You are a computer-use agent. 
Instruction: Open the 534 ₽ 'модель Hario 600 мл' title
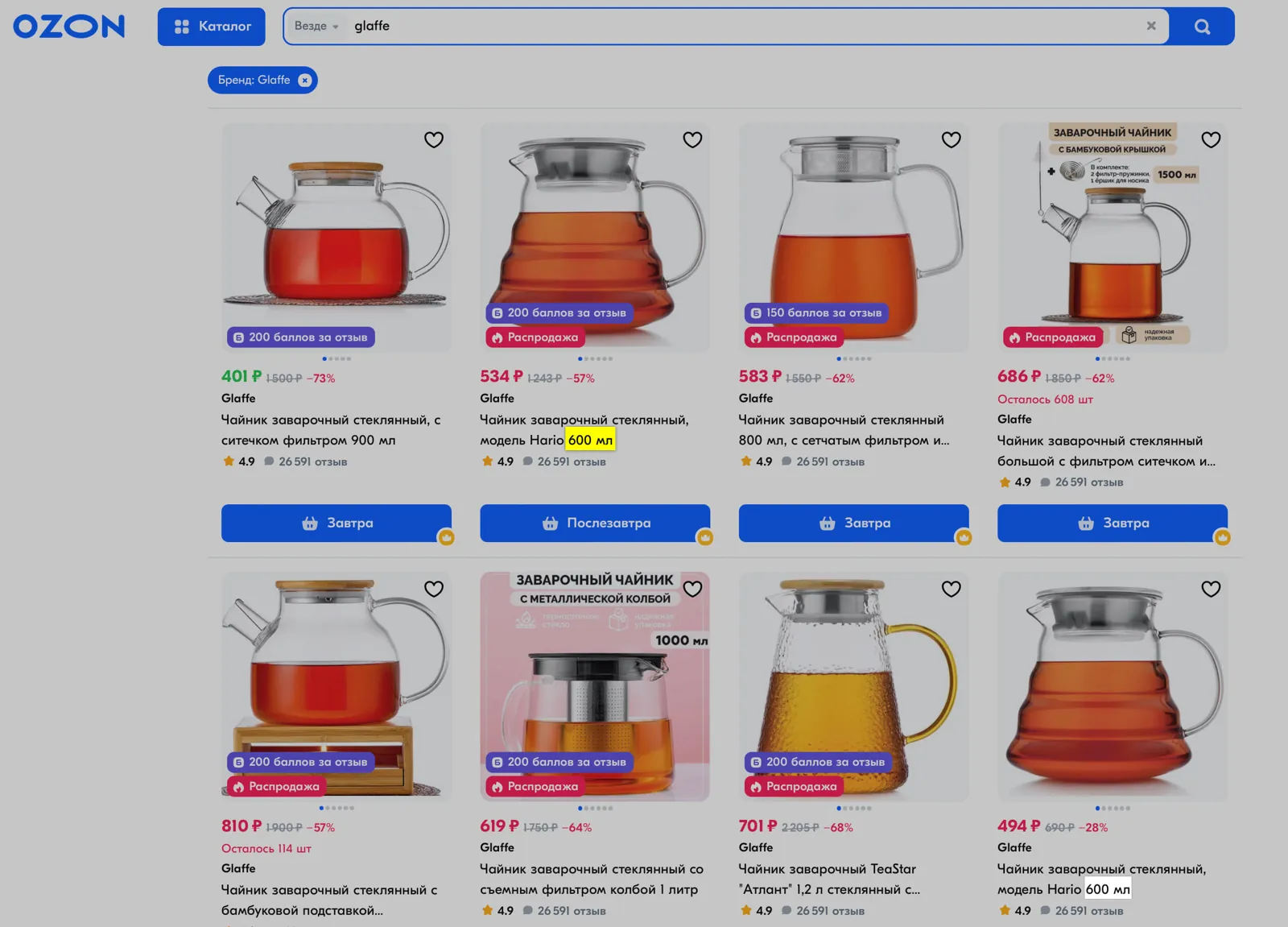[584, 430]
